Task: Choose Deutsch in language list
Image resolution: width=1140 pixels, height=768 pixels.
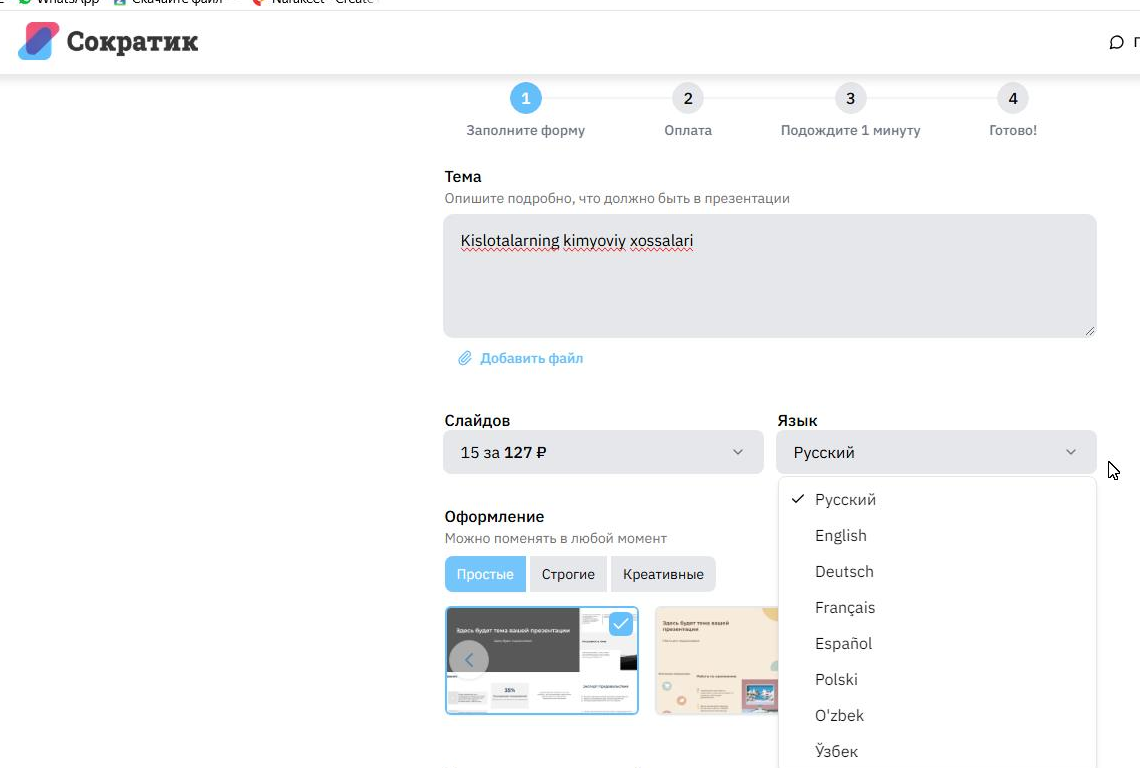Action: click(936, 572)
